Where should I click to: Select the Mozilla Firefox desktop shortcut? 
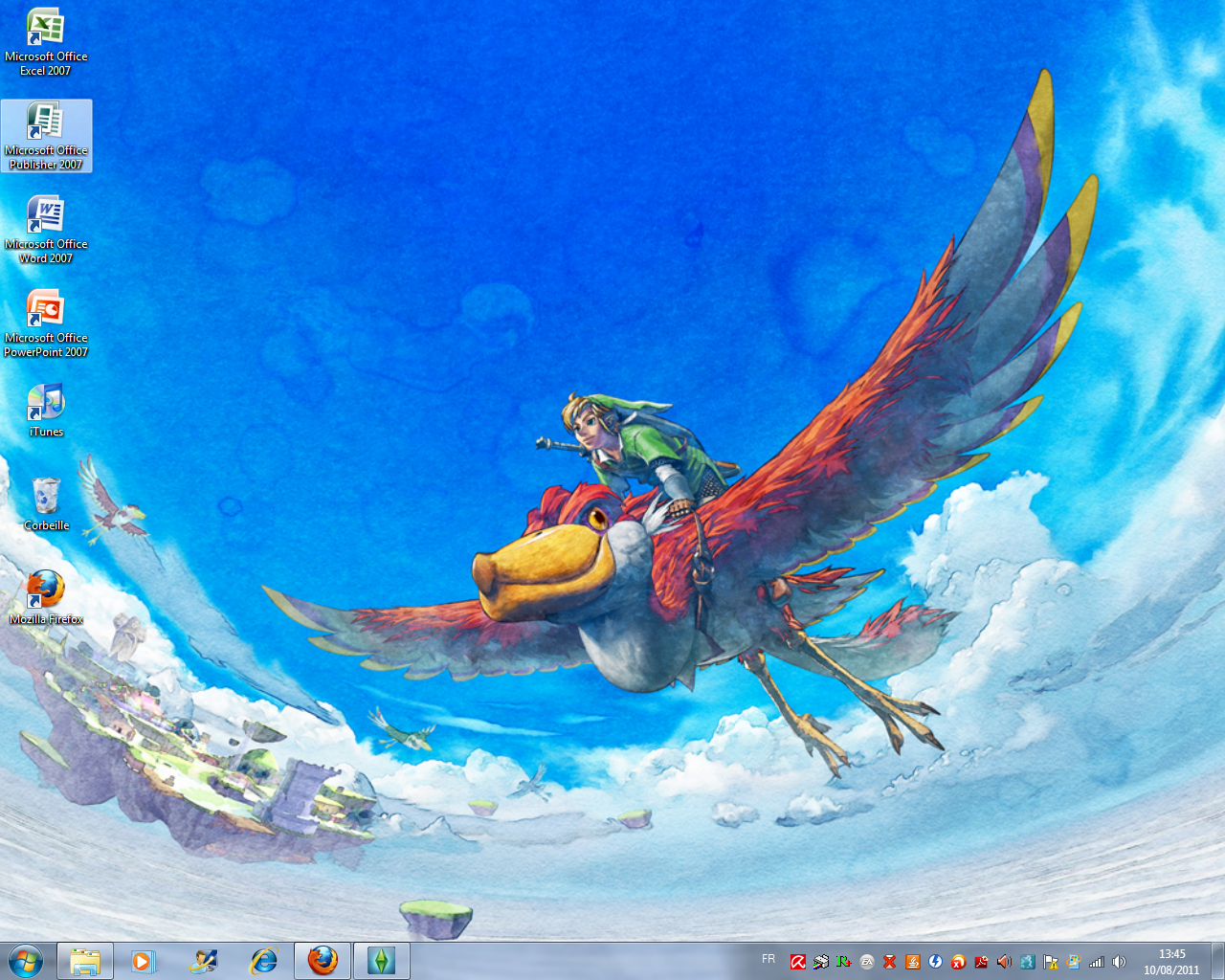46,598
